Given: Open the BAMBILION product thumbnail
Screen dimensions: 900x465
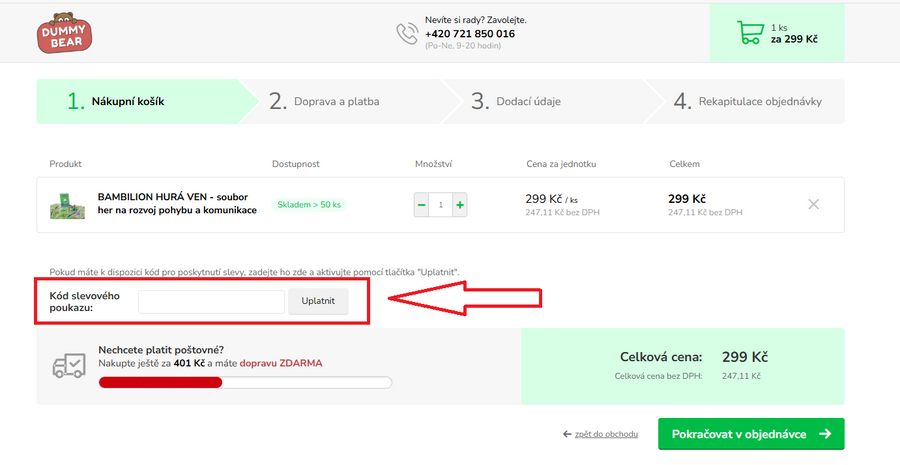Looking at the screenshot, I should (67, 205).
